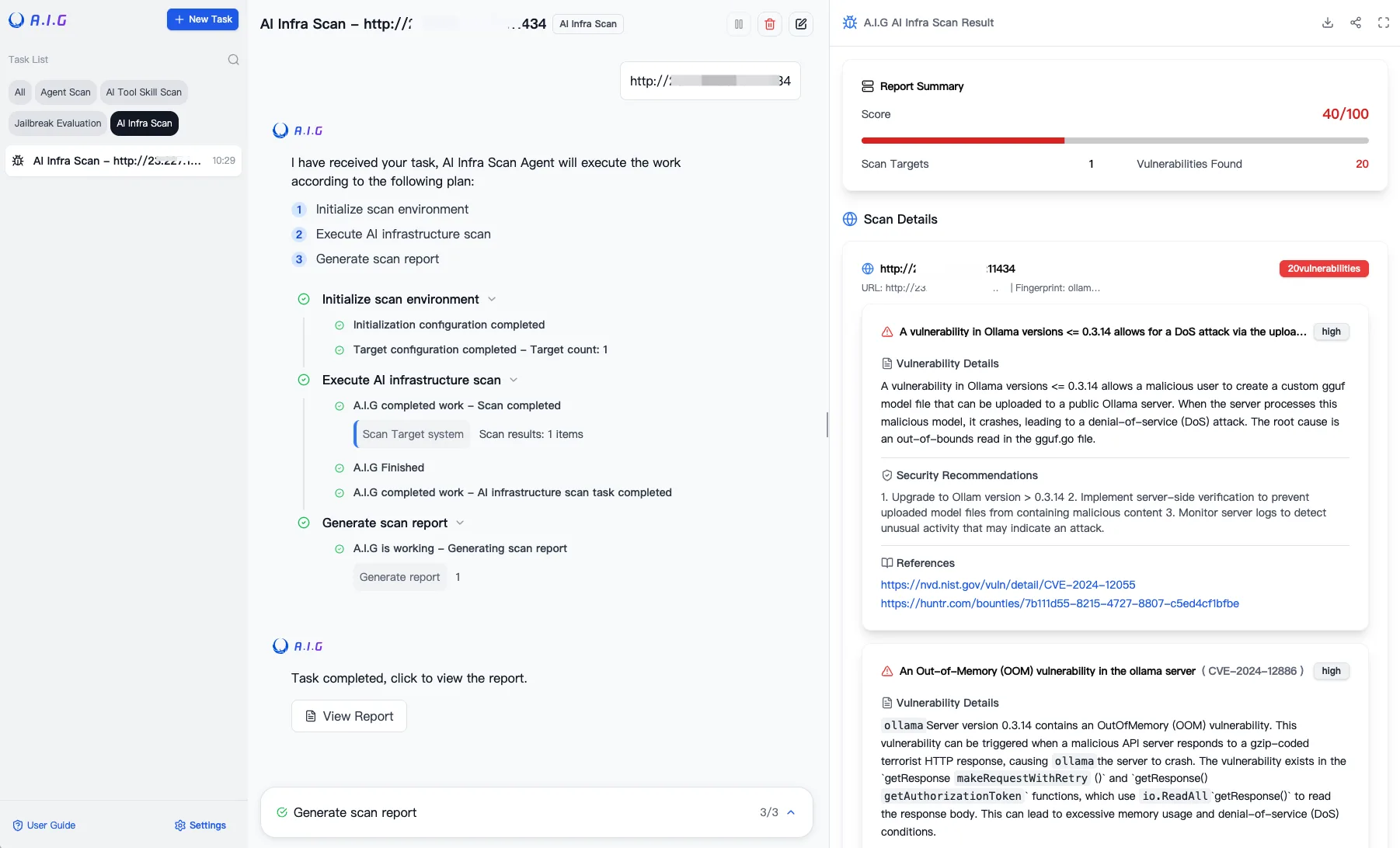
Task: Click high badge on DoS vulnerability
Action: tap(1332, 332)
